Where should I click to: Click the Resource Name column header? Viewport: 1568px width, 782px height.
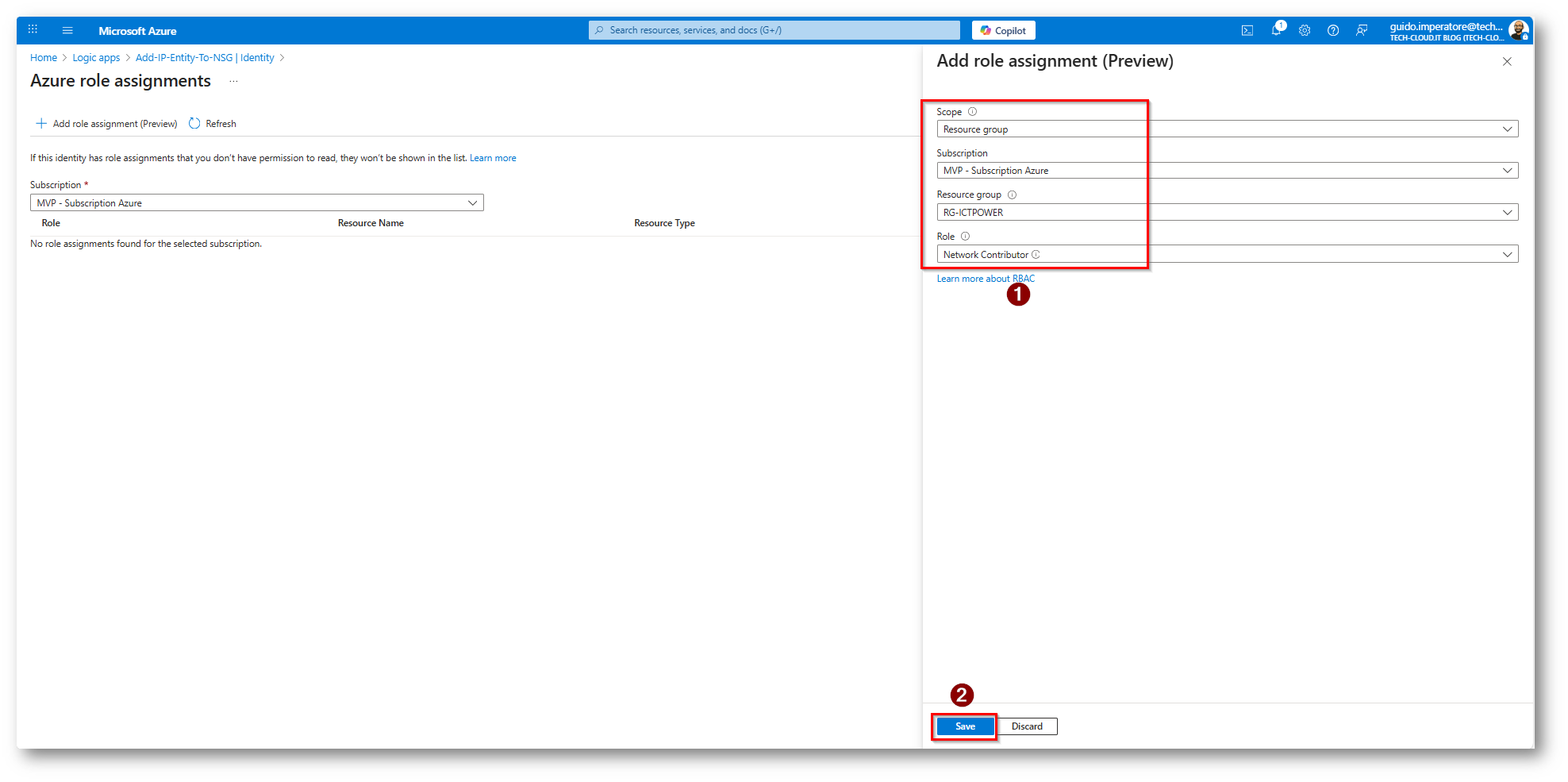point(371,223)
